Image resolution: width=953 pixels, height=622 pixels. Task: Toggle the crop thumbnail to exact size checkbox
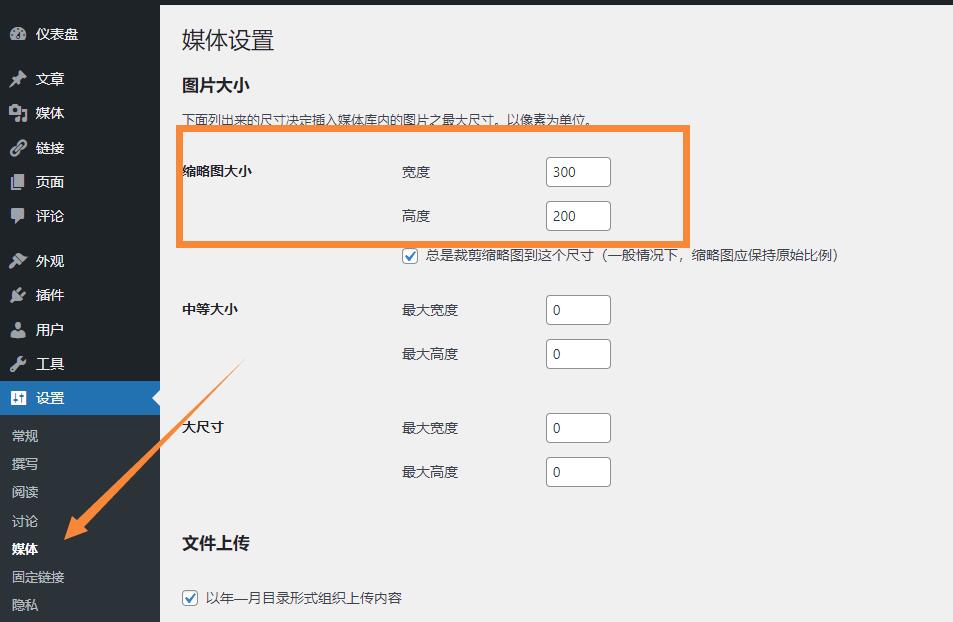(410, 256)
